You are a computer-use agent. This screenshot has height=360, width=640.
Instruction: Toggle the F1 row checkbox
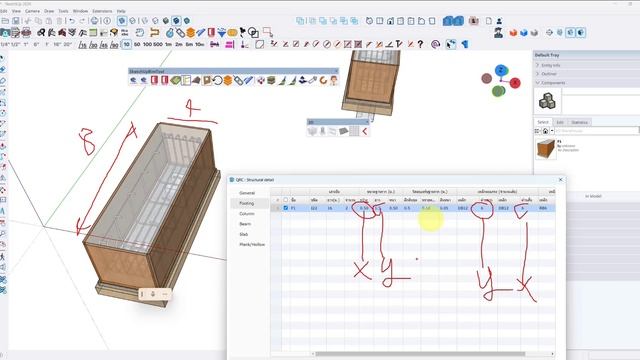(x=286, y=208)
